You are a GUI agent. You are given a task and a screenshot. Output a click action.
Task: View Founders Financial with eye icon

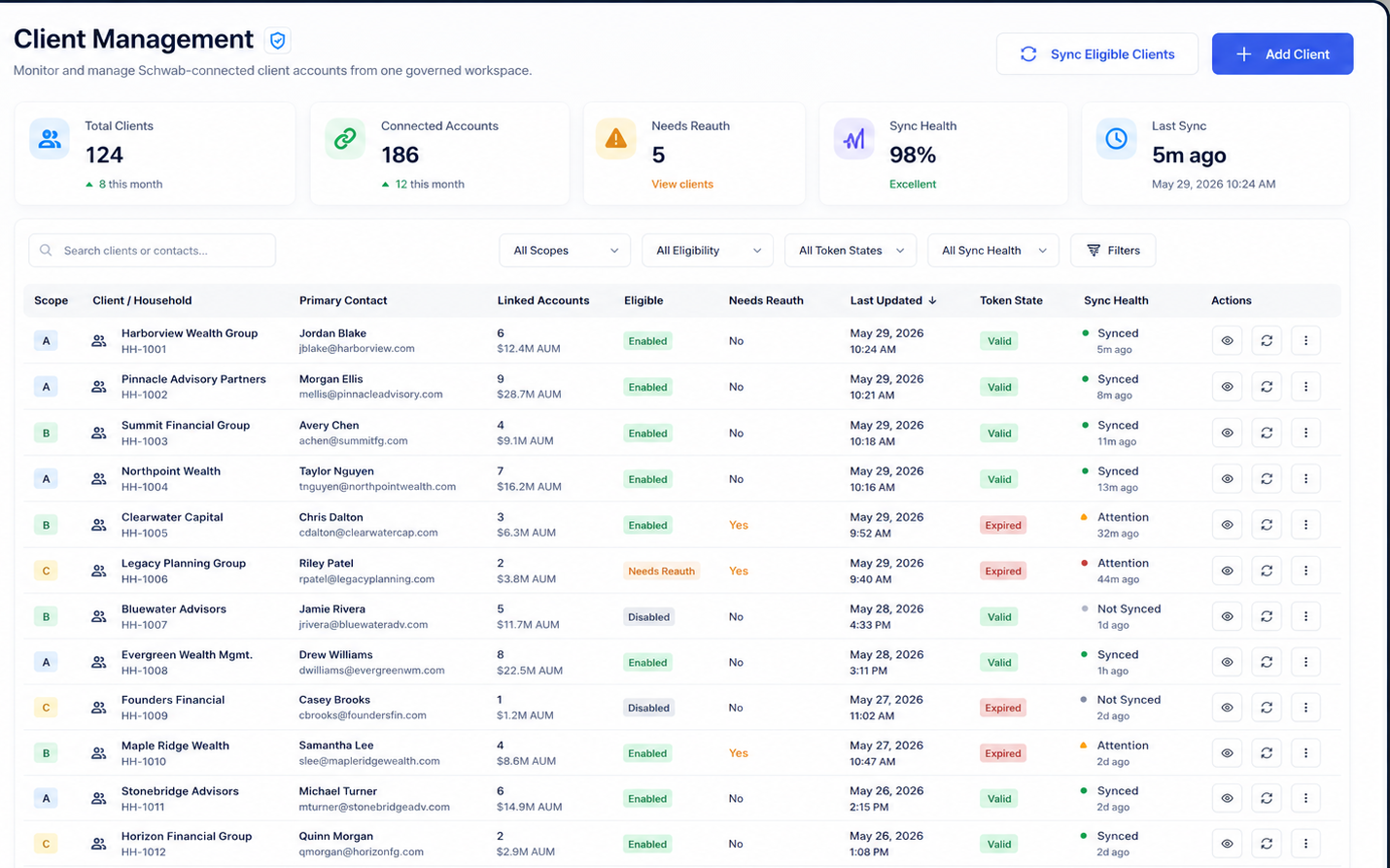[x=1227, y=708]
